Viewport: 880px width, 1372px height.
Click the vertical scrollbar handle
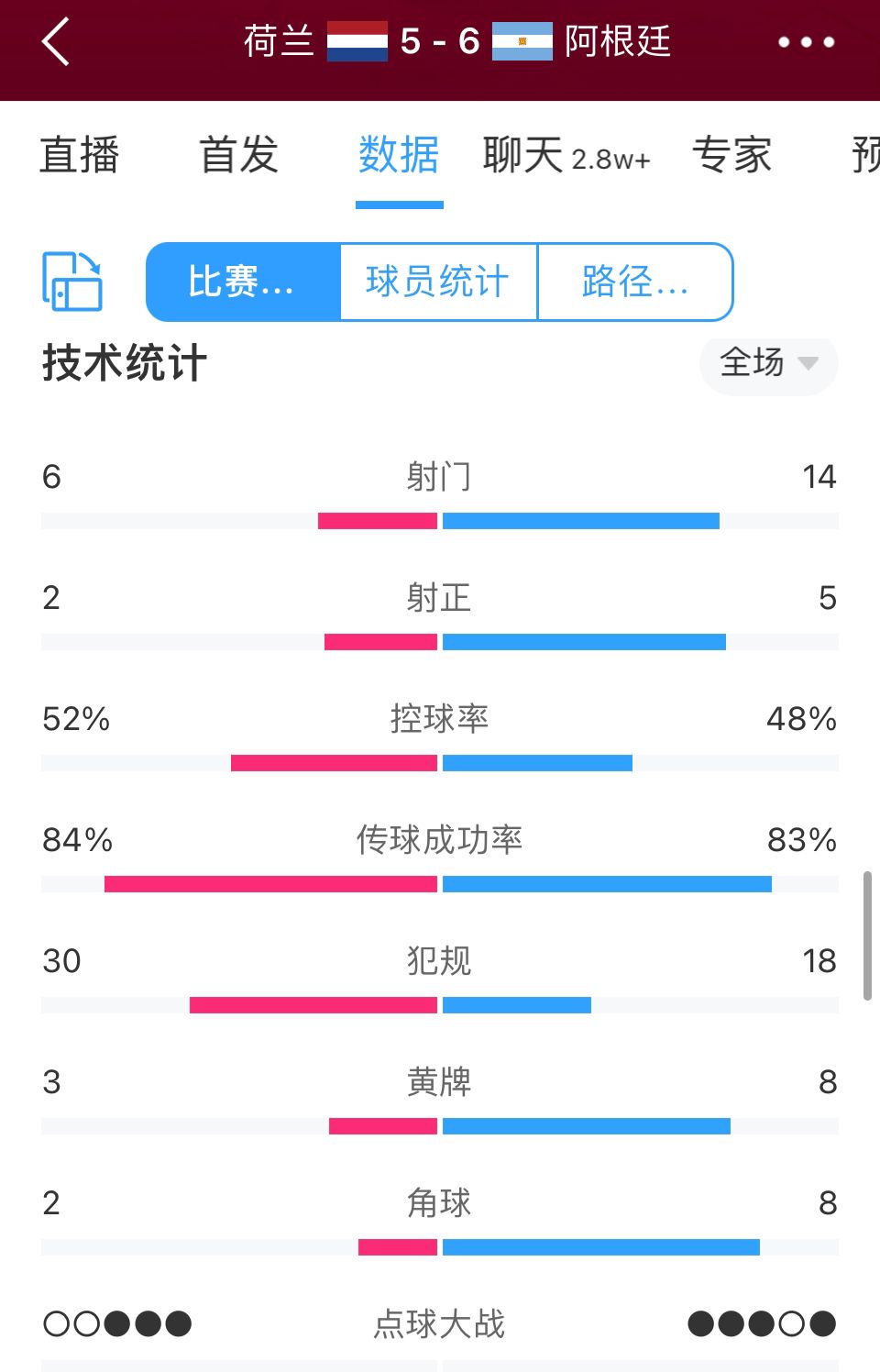867,935
